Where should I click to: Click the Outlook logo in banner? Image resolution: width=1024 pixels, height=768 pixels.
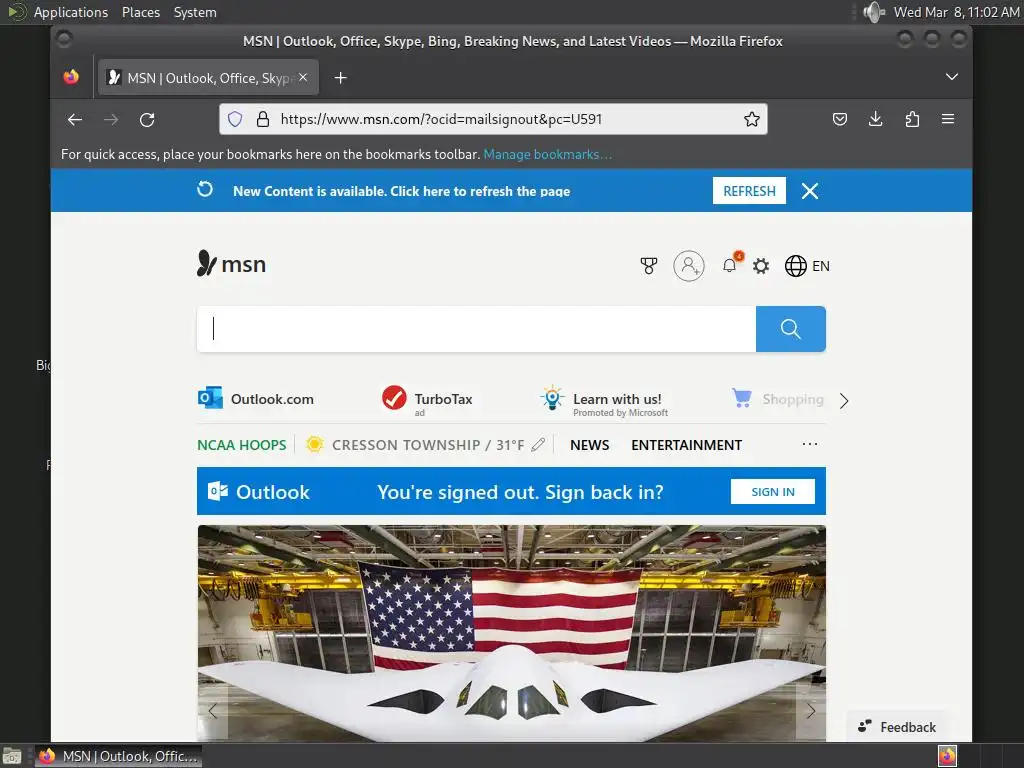coord(259,492)
